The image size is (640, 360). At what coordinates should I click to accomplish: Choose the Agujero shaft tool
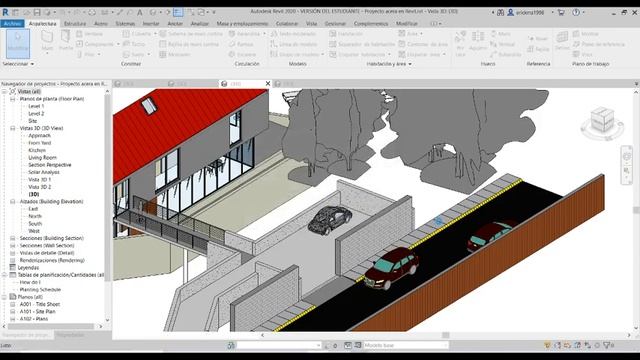pyautogui.click(x=478, y=41)
